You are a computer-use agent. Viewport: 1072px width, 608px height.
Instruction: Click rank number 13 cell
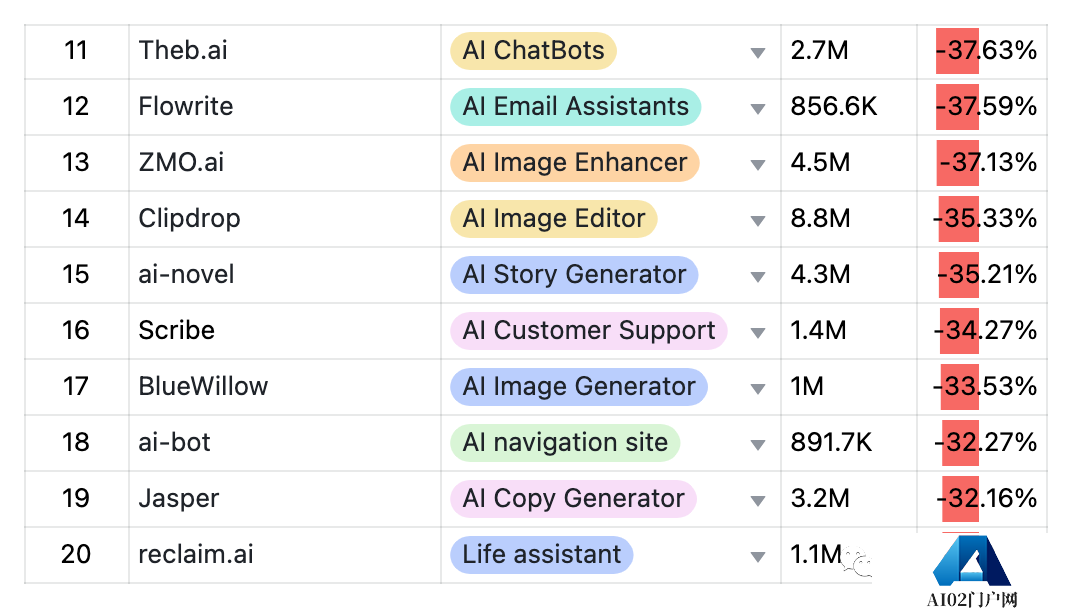(77, 163)
